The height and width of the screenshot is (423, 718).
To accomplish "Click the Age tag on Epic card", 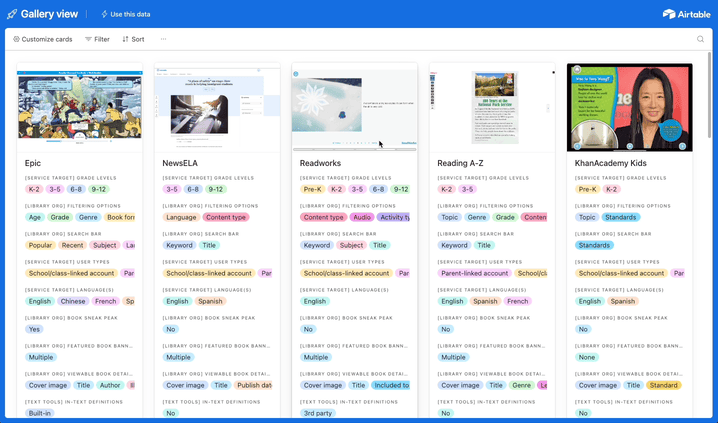I will coord(35,217).
